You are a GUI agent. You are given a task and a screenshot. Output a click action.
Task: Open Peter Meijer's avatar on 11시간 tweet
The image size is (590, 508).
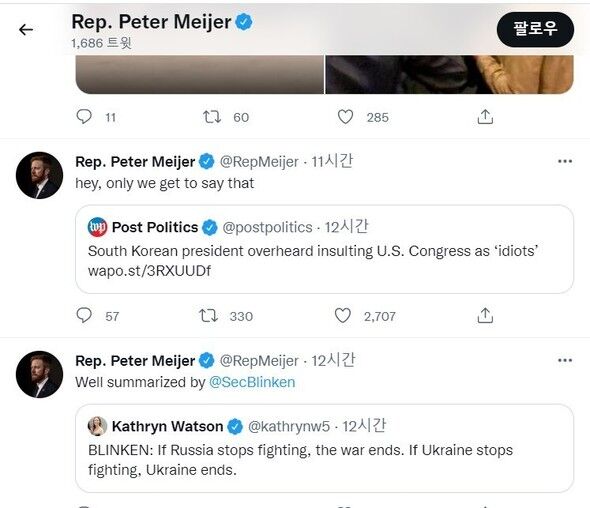[40, 175]
